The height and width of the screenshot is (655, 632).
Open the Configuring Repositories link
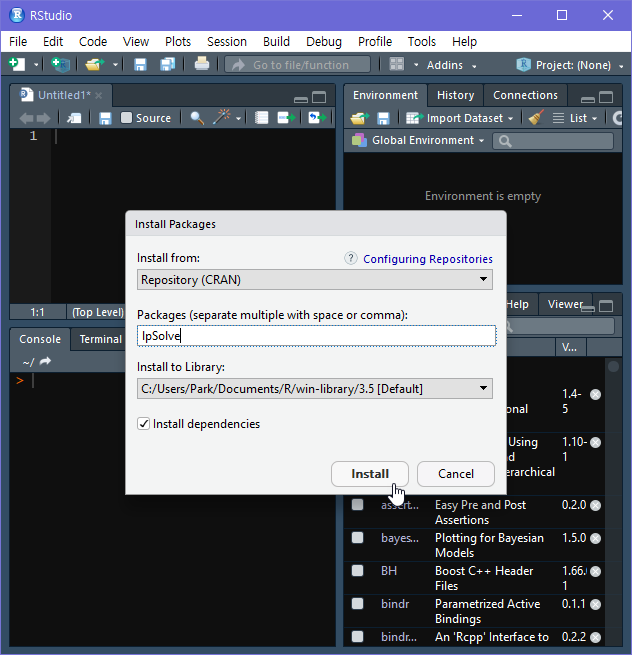[428, 259]
